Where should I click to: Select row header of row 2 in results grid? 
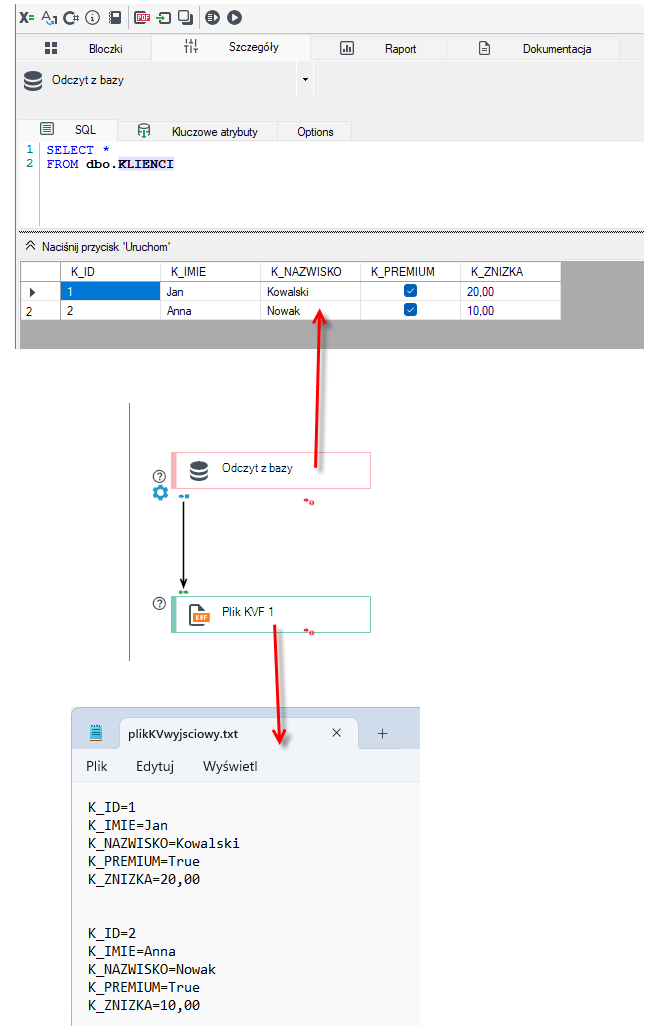41,311
